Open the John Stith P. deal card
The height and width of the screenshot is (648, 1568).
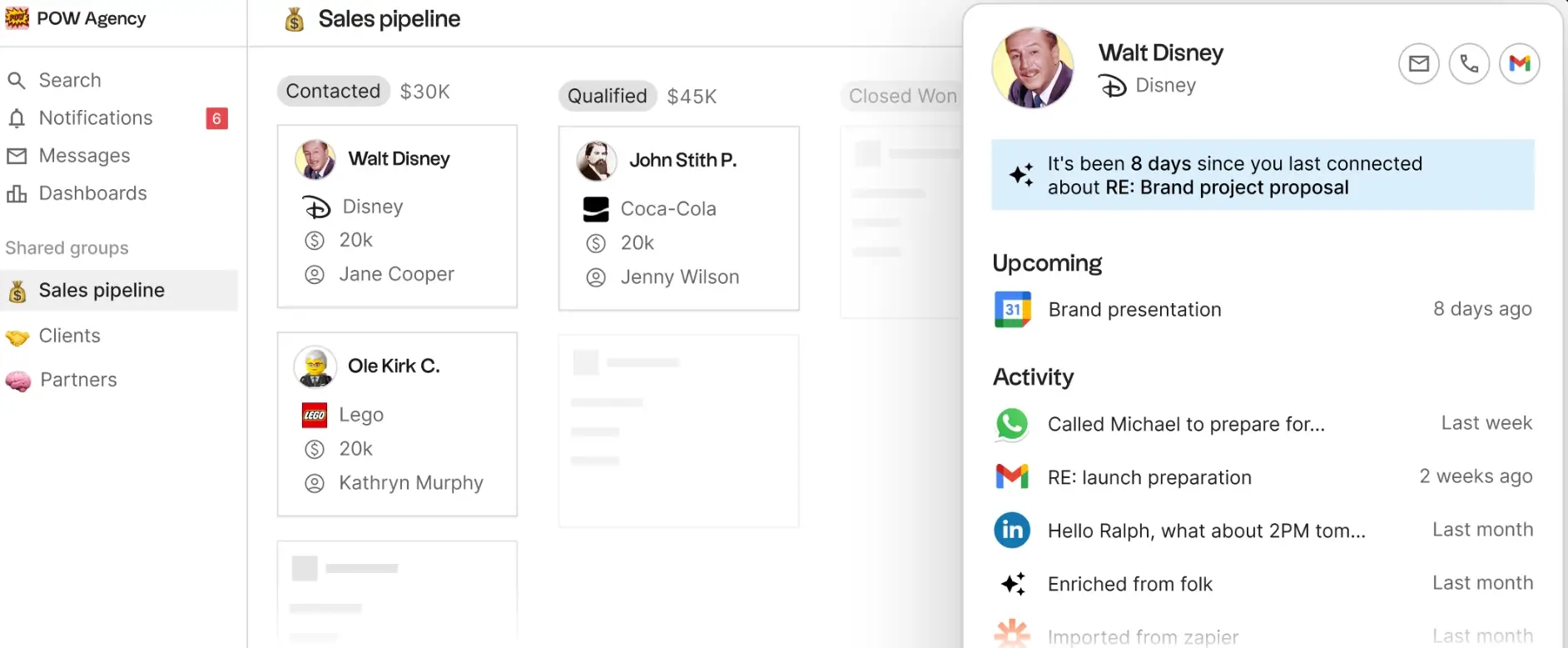pyautogui.click(x=679, y=218)
